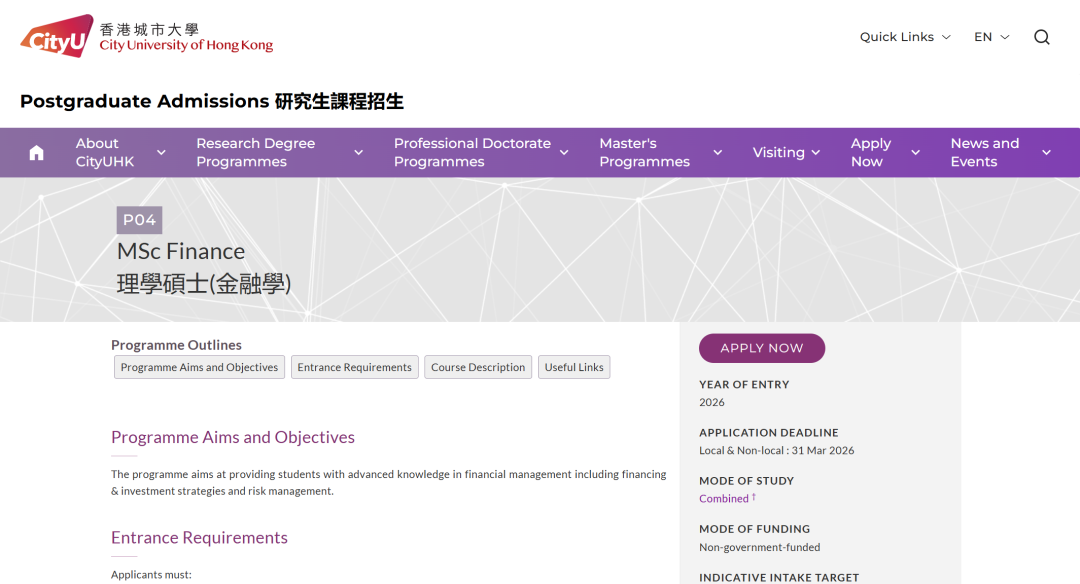Expand the About CityUHK chevron arrow
This screenshot has width=1080, height=584.
coord(162,152)
